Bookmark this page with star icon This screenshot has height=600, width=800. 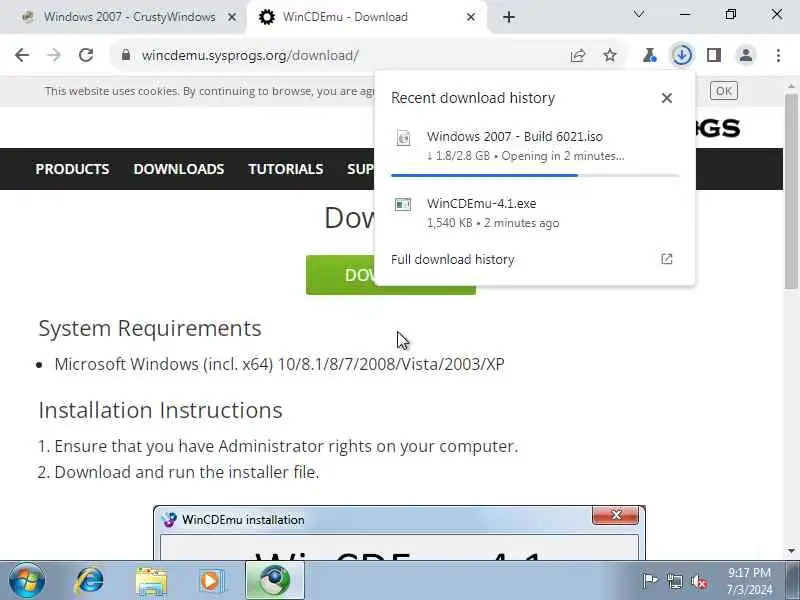click(610, 55)
